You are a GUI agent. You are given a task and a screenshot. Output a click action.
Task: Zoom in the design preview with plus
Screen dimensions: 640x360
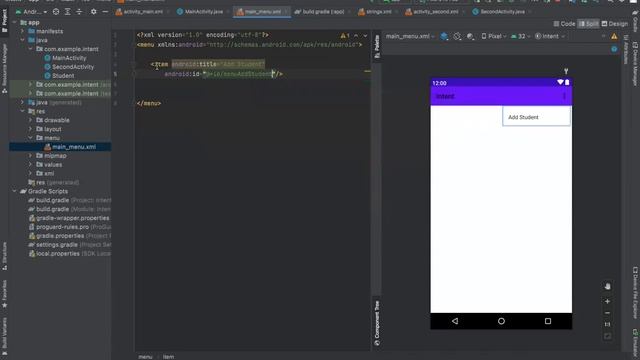[x=607, y=301]
